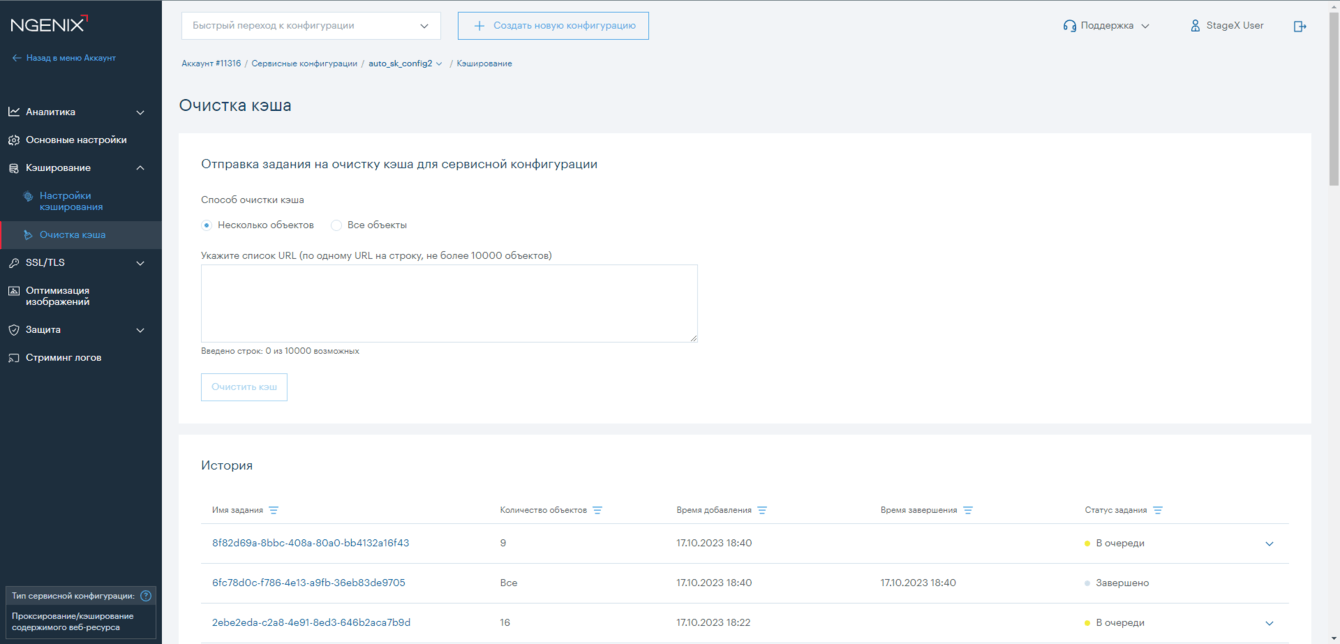Click filter icon next to Имя задания
1340x644 pixels.
click(274, 510)
